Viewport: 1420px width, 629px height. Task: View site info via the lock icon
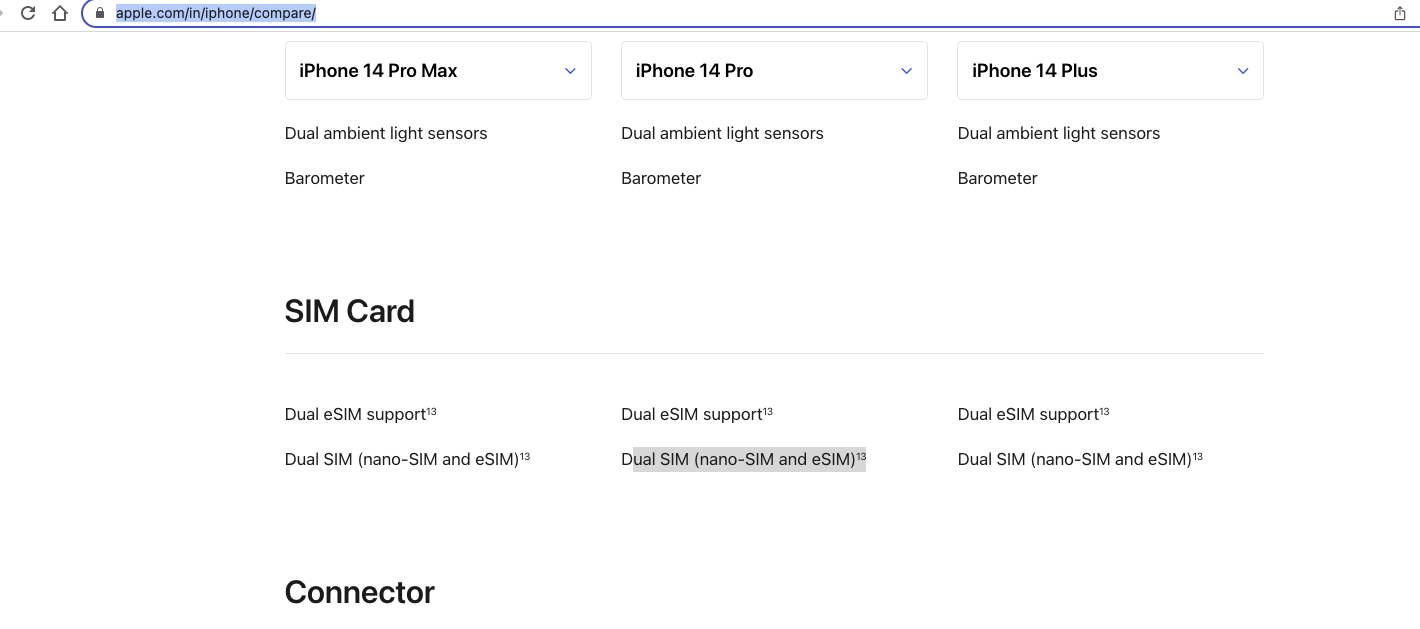click(99, 13)
